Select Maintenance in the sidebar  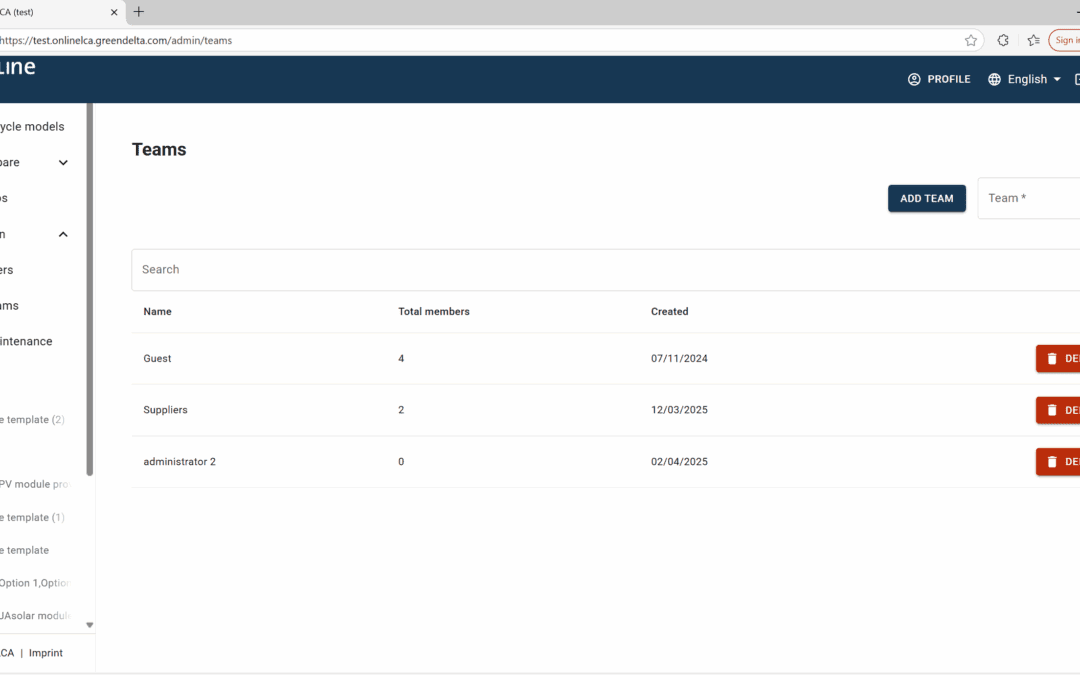click(x=26, y=342)
